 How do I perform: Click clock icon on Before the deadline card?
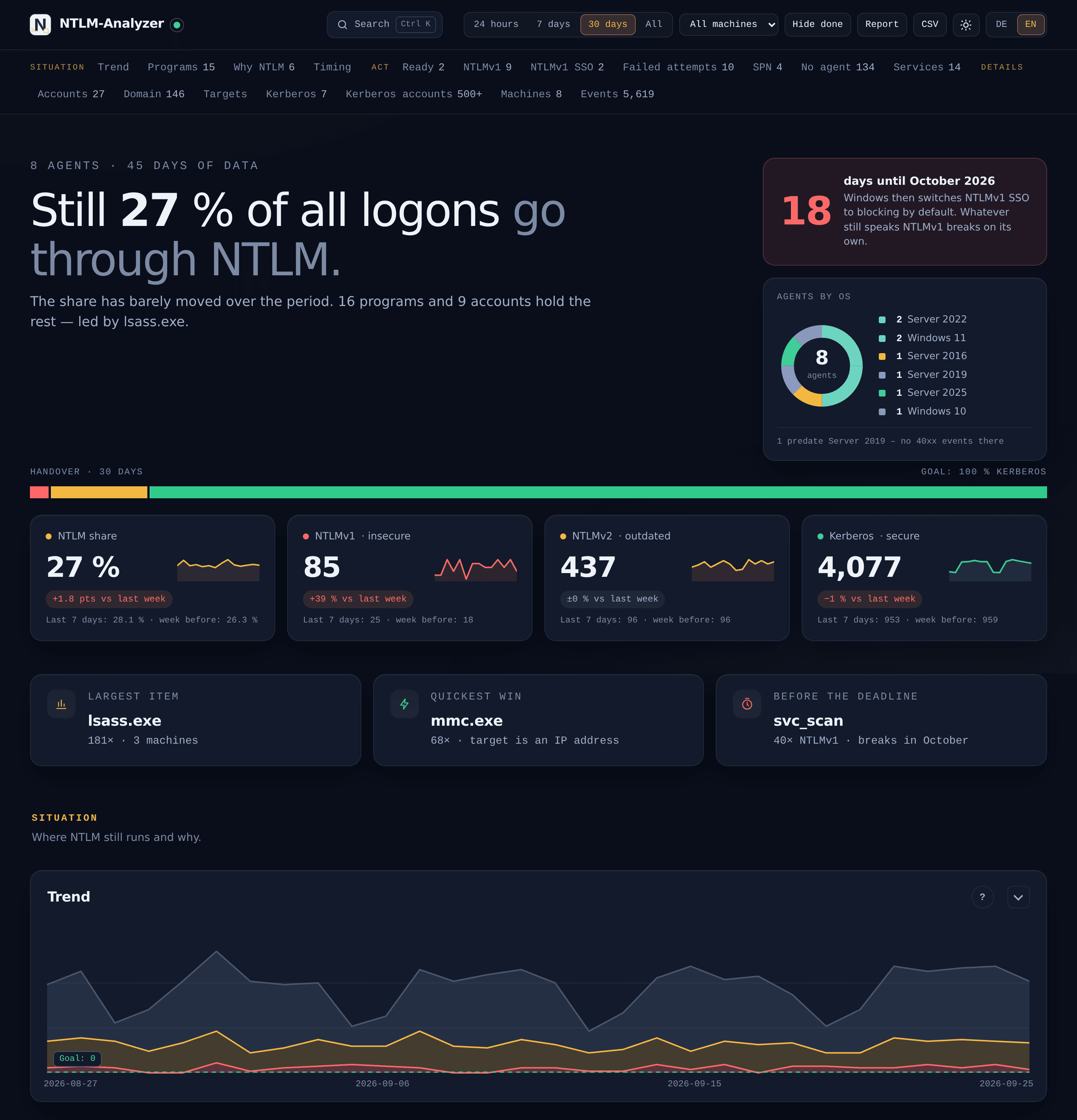[x=747, y=704]
